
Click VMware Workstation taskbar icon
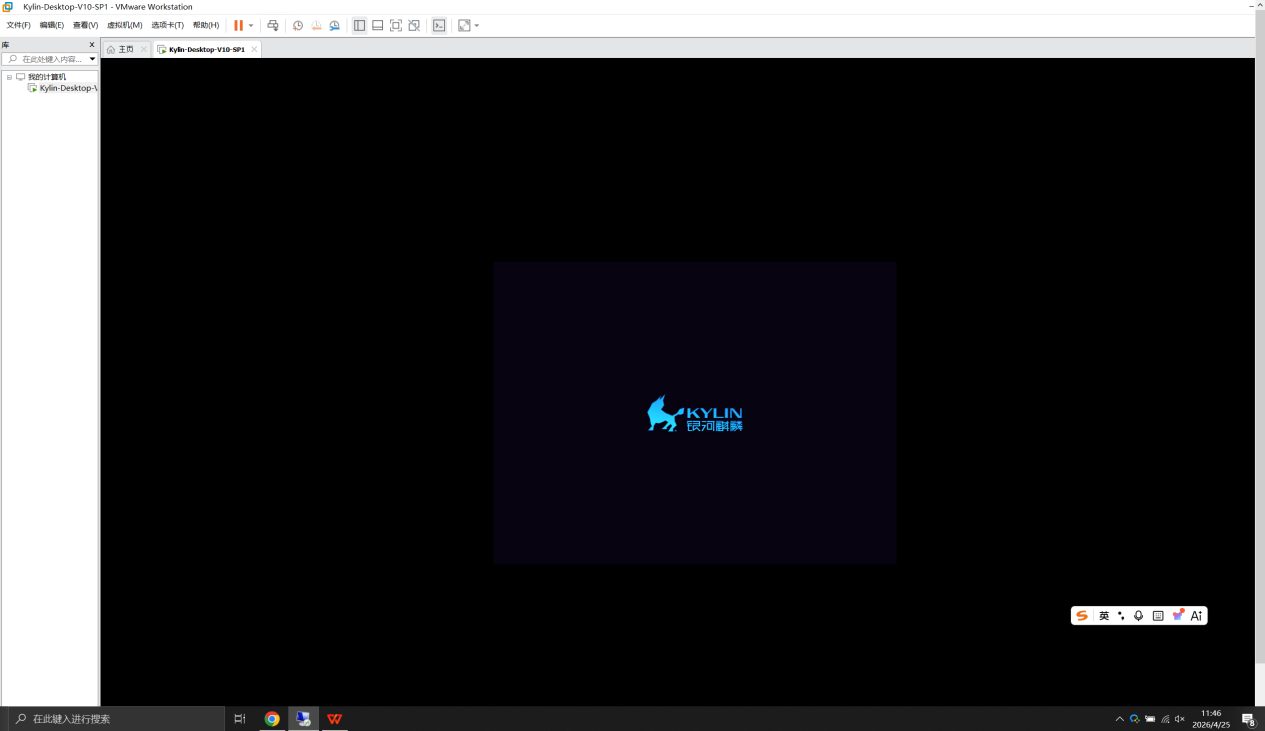click(303, 719)
